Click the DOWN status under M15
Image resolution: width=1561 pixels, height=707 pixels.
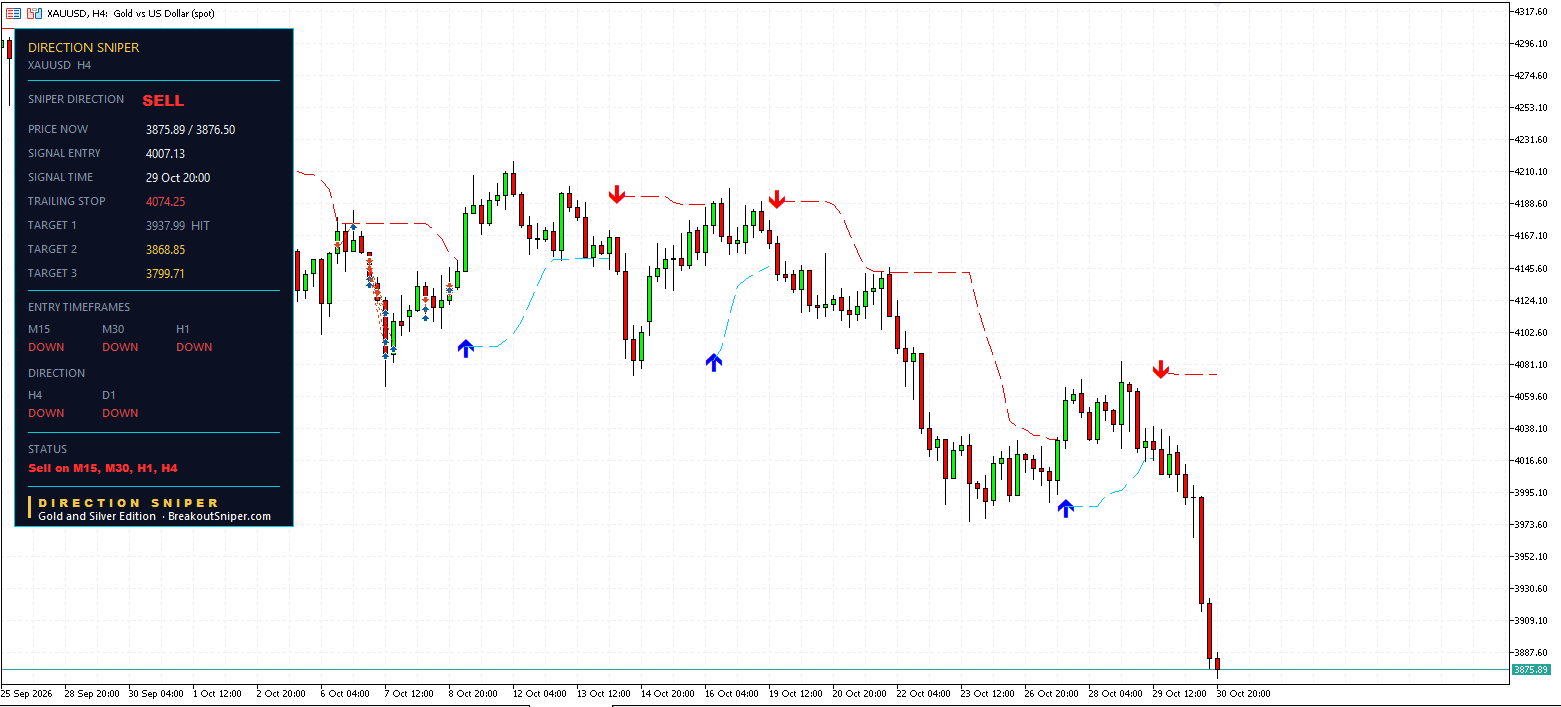(x=46, y=347)
